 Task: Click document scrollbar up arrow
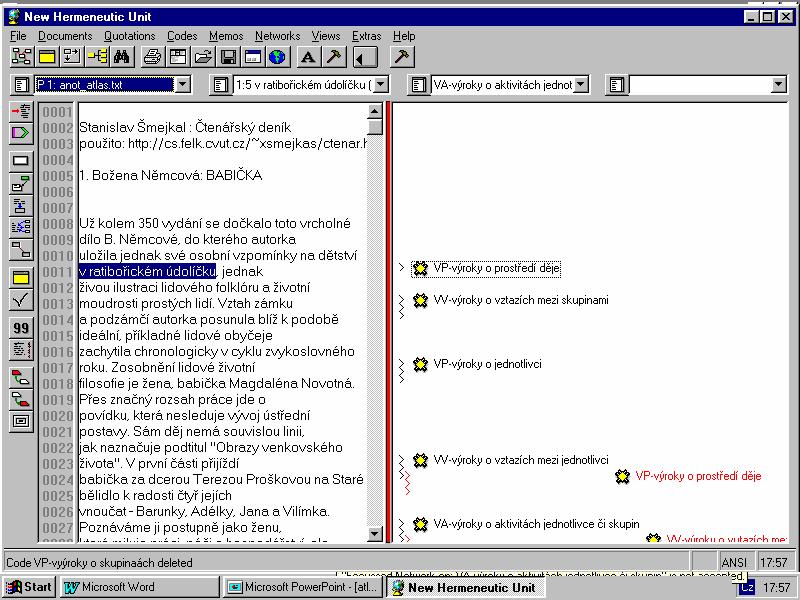[x=374, y=111]
